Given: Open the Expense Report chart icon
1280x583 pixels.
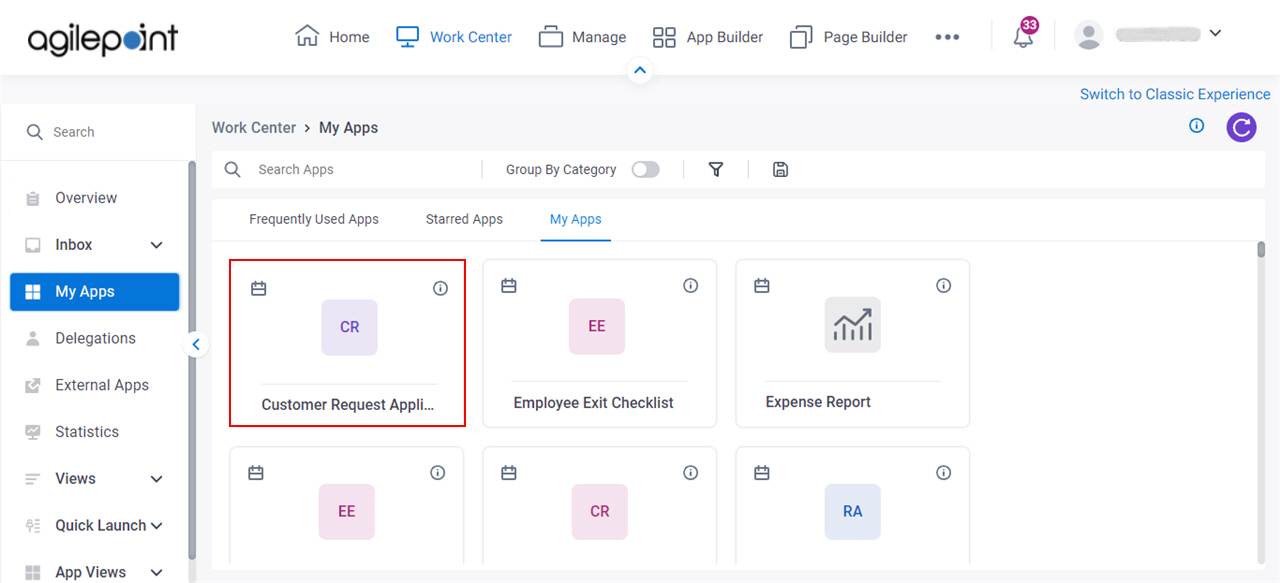Looking at the screenshot, I should [x=853, y=325].
